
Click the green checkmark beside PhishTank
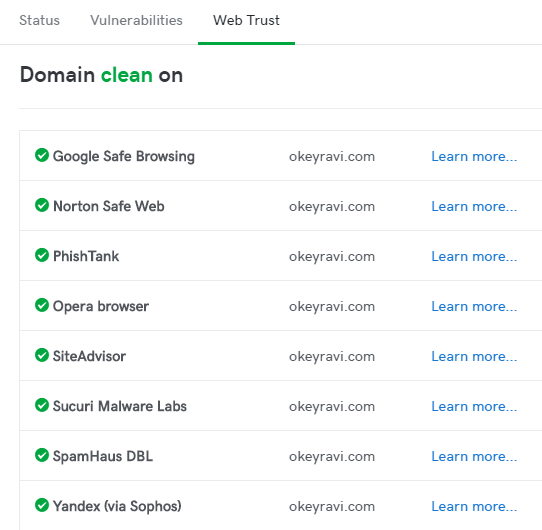click(x=42, y=255)
